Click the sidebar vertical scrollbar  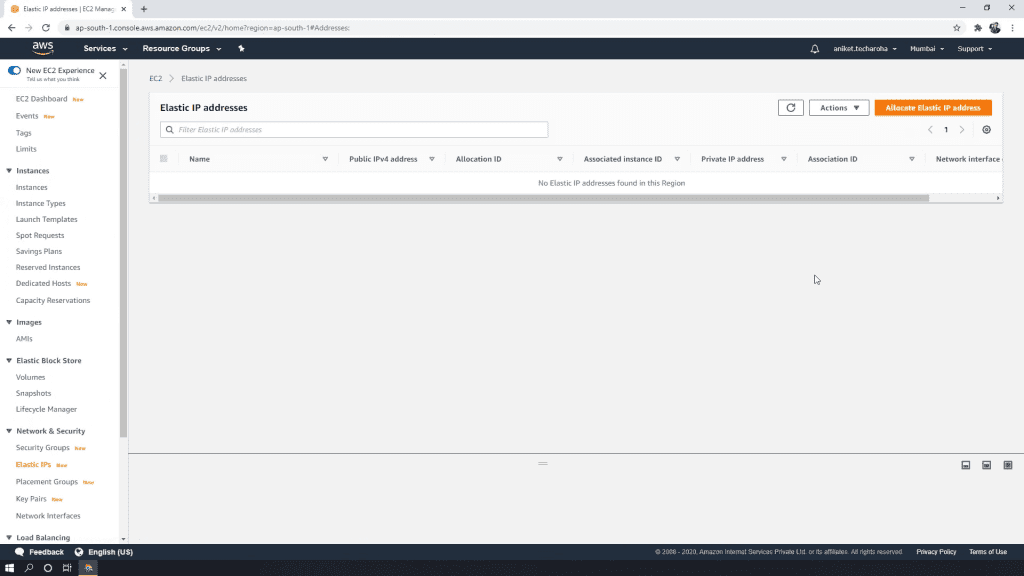coord(123,253)
